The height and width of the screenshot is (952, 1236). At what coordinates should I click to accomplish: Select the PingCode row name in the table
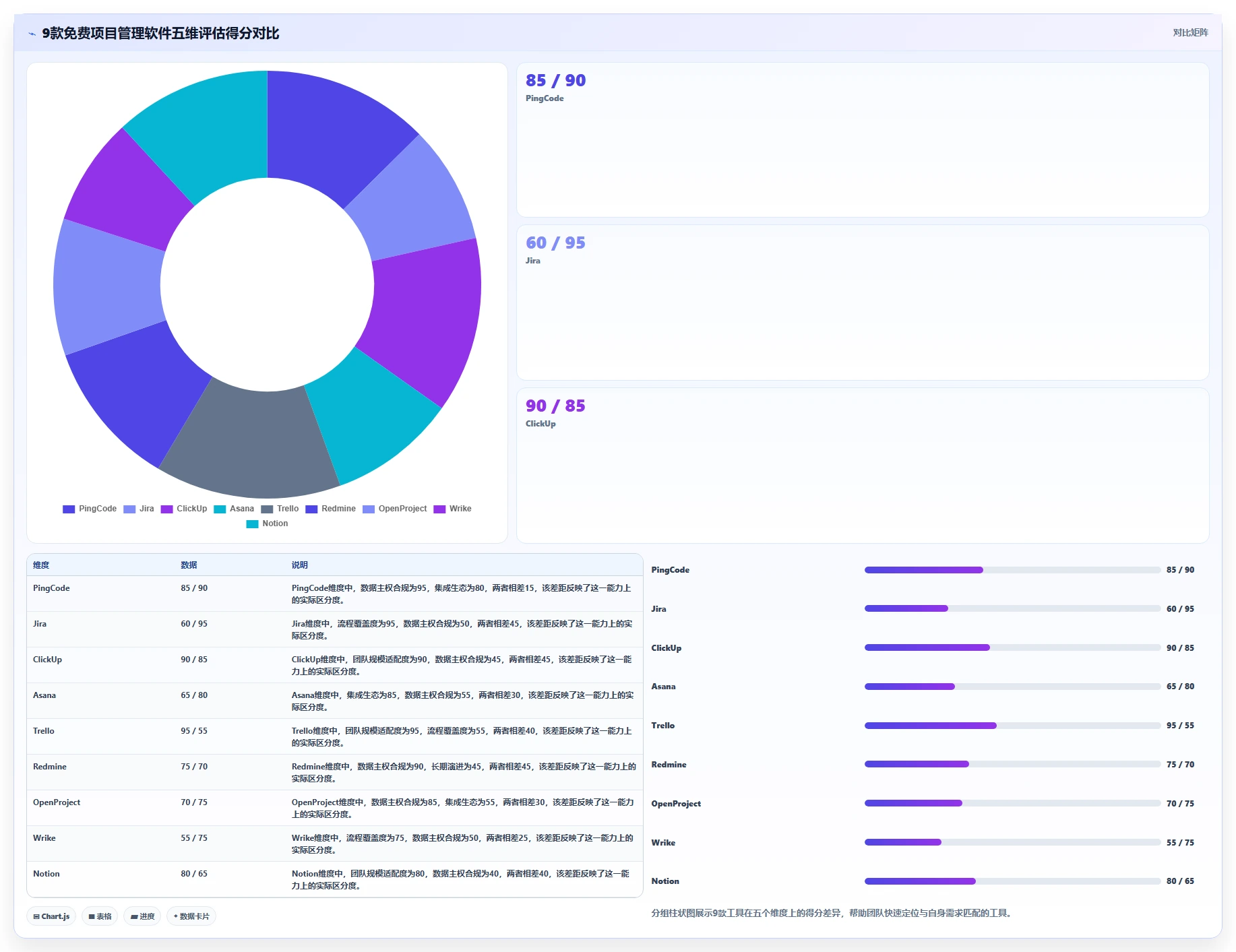click(x=51, y=588)
